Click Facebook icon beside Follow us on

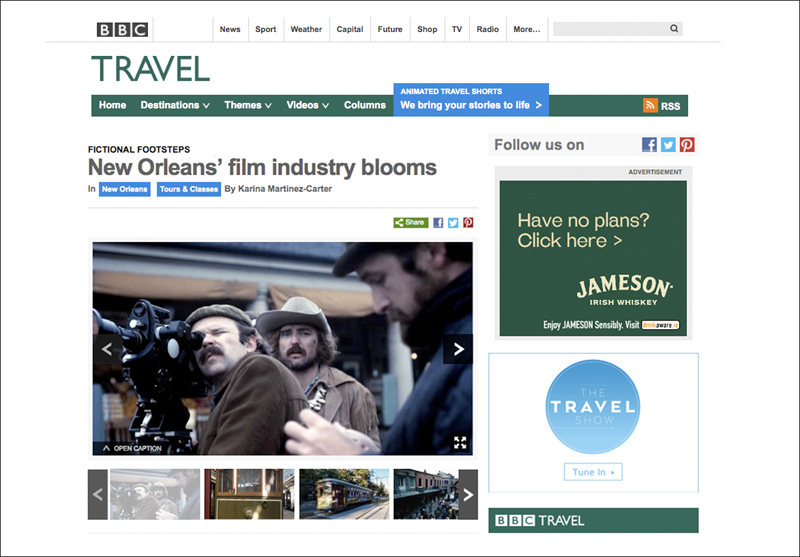[649, 145]
